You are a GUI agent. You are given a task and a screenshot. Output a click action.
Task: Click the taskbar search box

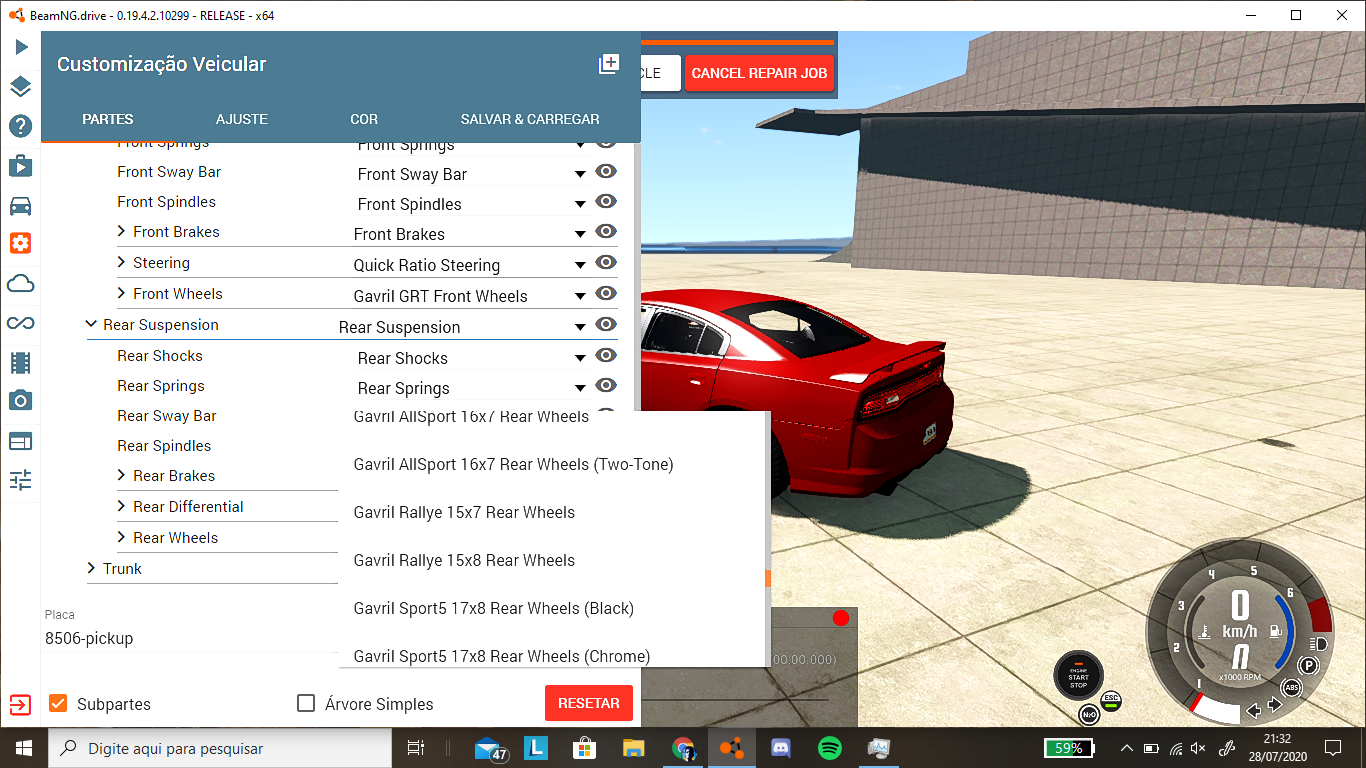tap(220, 748)
